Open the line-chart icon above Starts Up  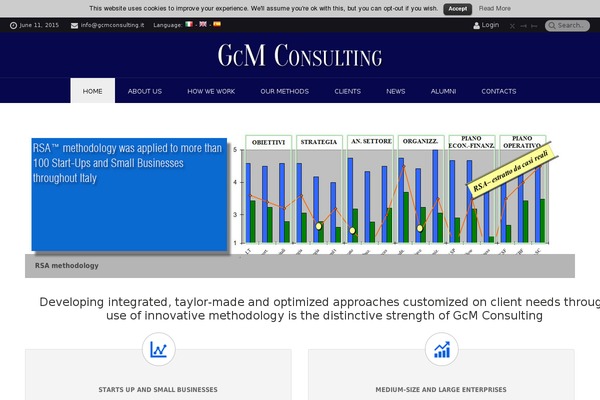[x=158, y=349]
